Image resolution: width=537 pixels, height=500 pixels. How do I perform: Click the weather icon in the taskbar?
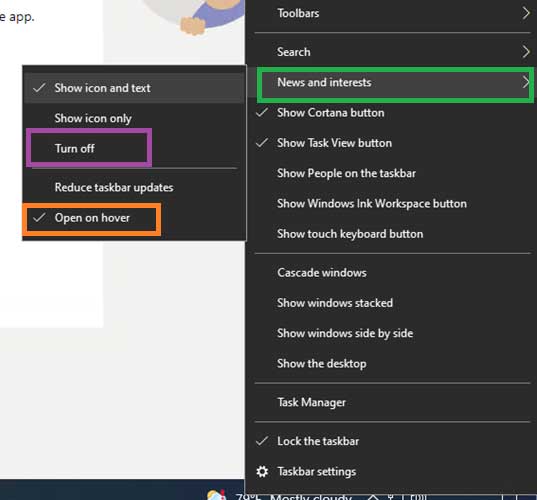(x=217, y=495)
